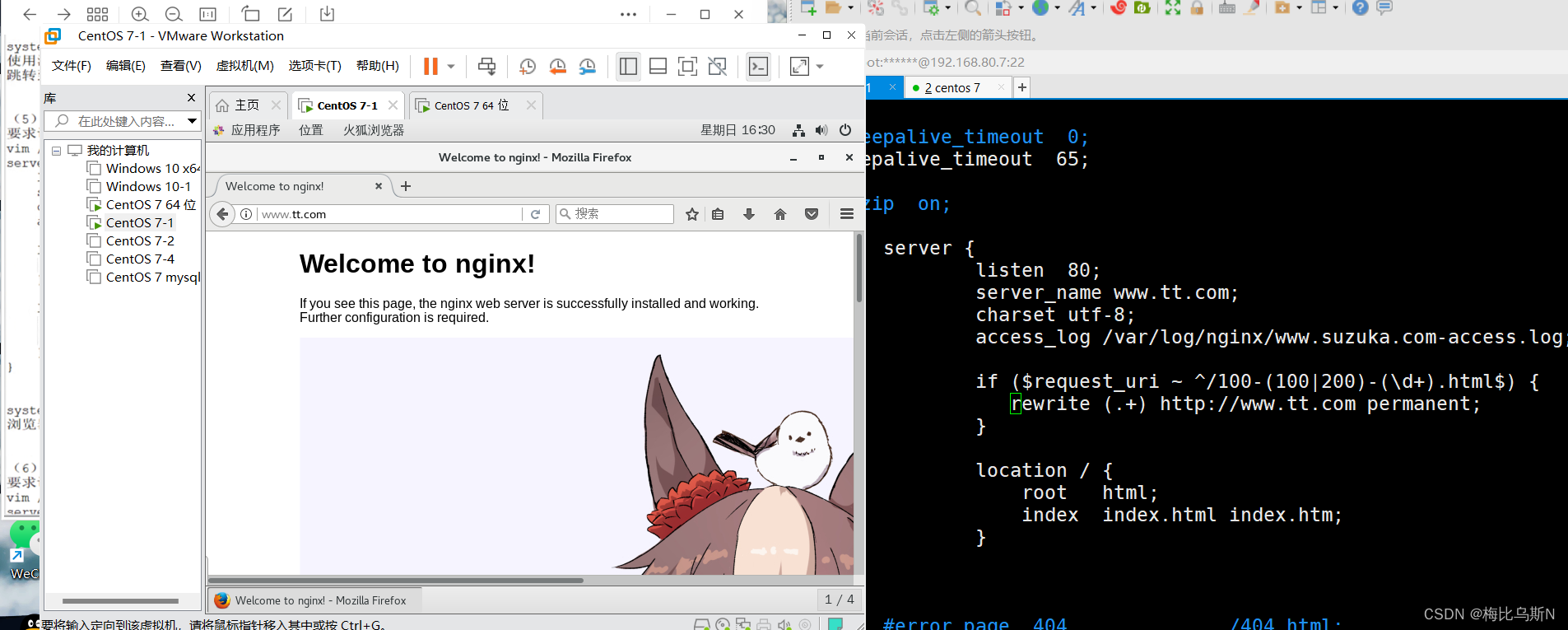Reload the page in Firefox
Screen dimensions: 1568x630
coord(535,214)
